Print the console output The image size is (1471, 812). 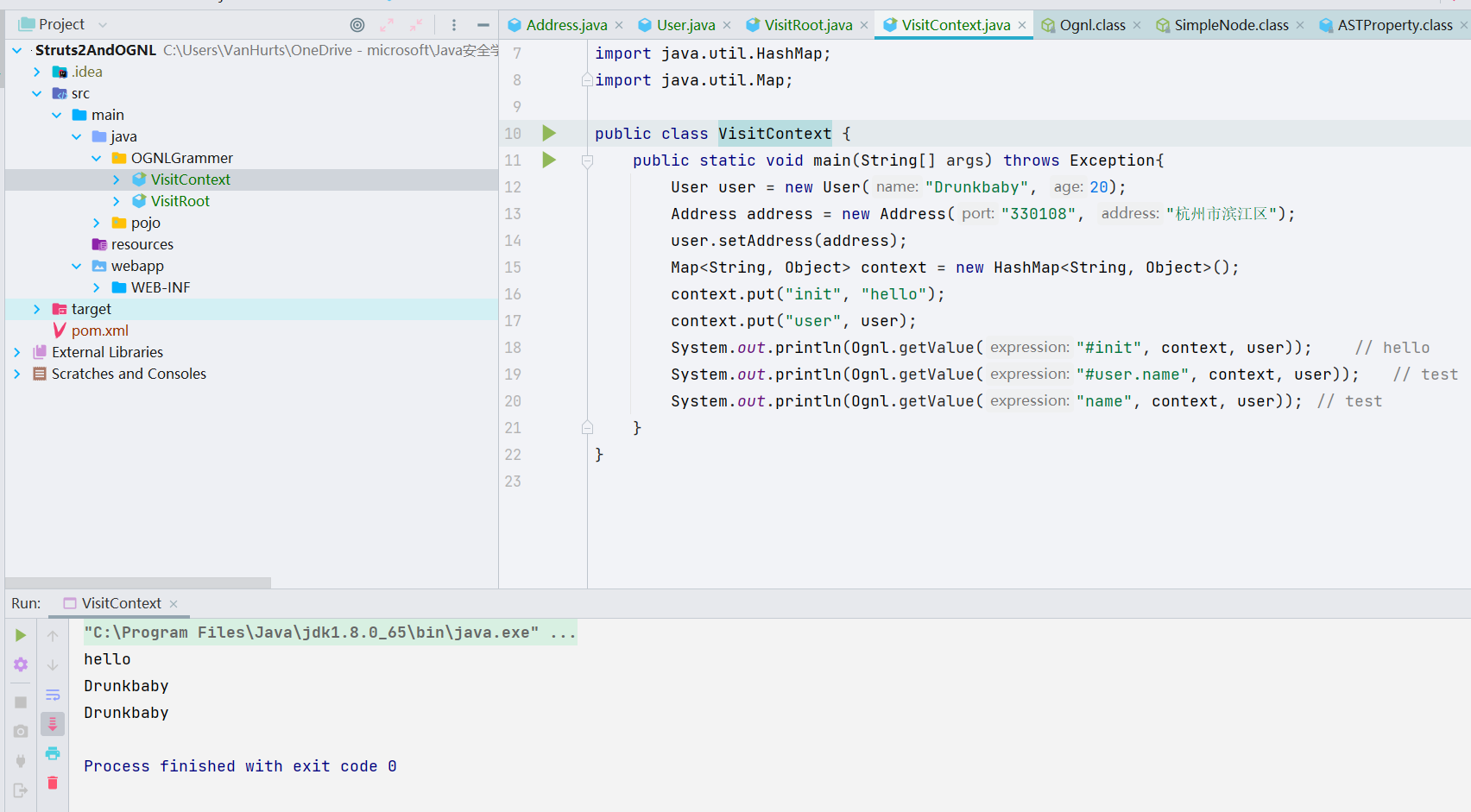point(53,753)
